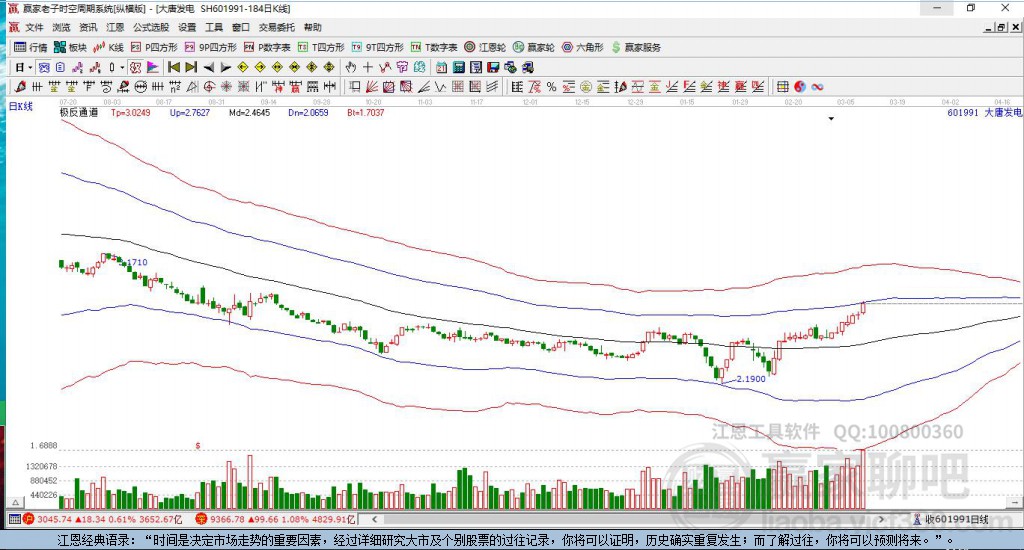Click the black left-arrow previous icon
Viewport: 1024px width, 550px height.
[x=208, y=67]
